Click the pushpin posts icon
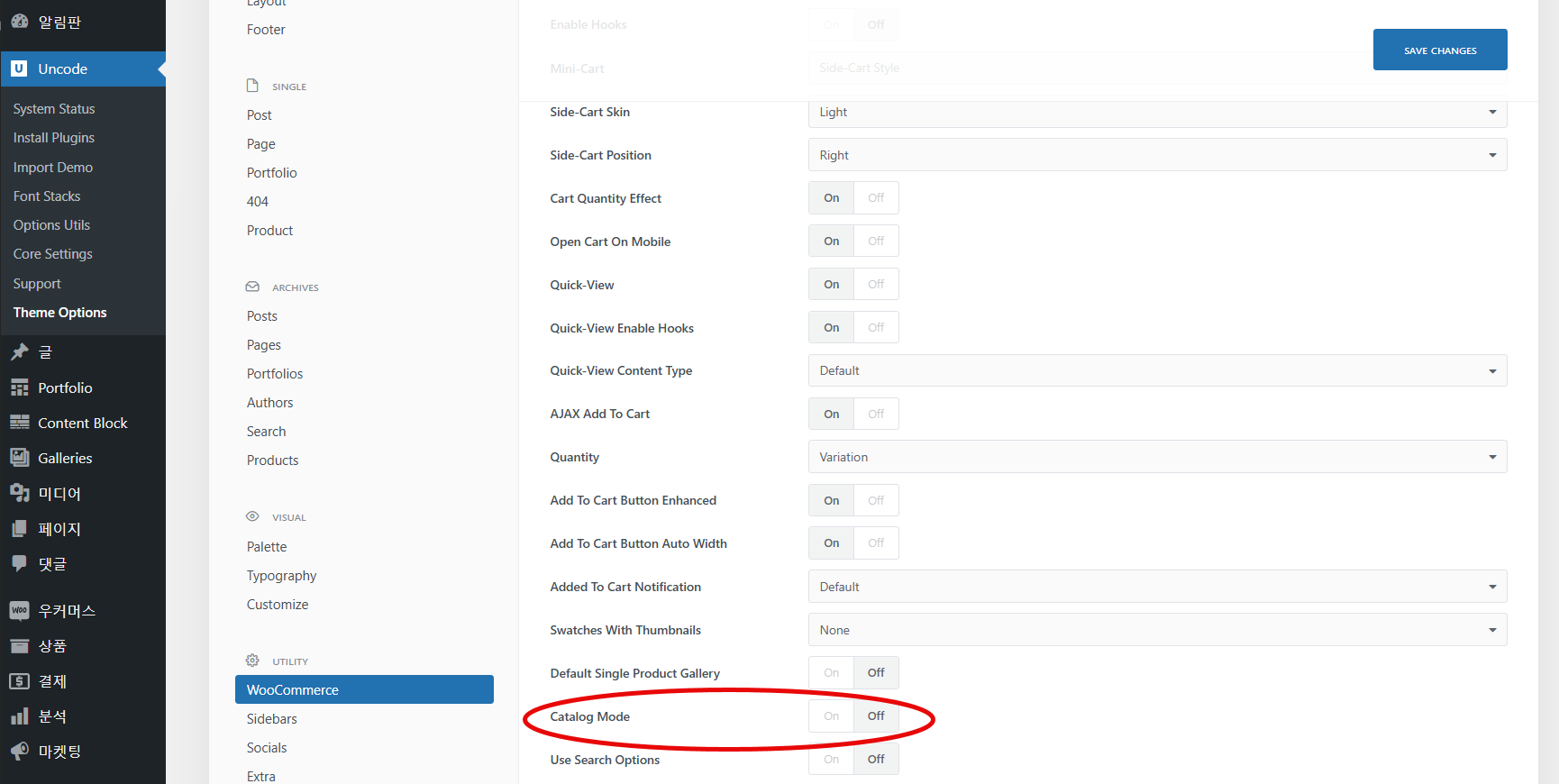Viewport: 1559px width, 784px height. coord(20,352)
